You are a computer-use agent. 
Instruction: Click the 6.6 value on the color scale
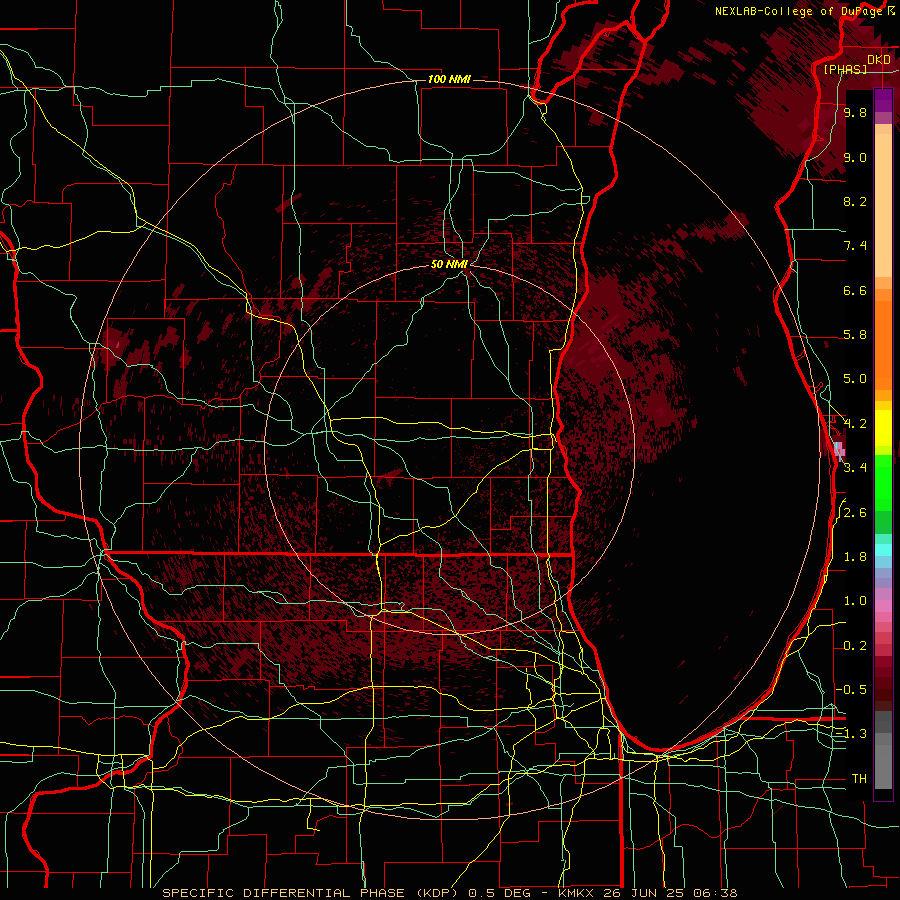[x=855, y=290]
